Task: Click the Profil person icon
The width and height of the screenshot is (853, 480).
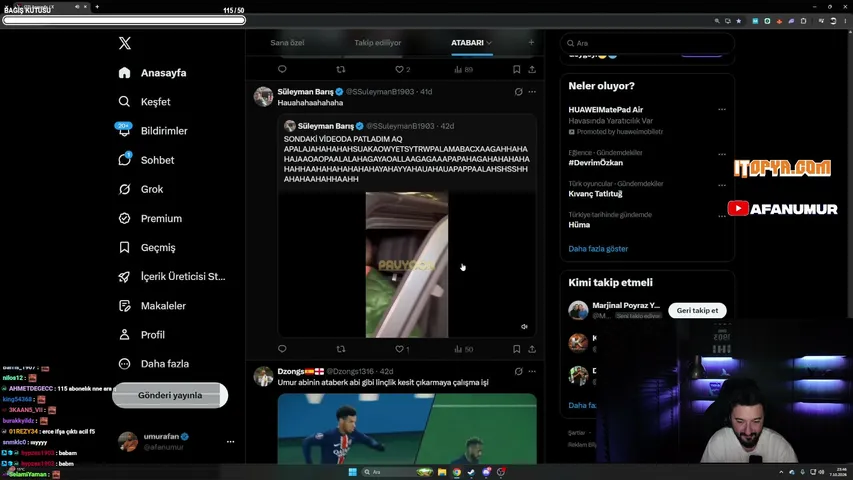Action: [125, 335]
